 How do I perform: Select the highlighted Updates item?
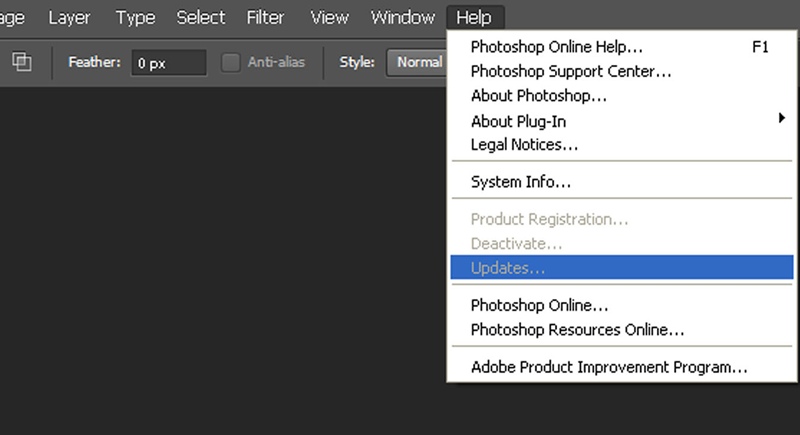[x=621, y=268]
